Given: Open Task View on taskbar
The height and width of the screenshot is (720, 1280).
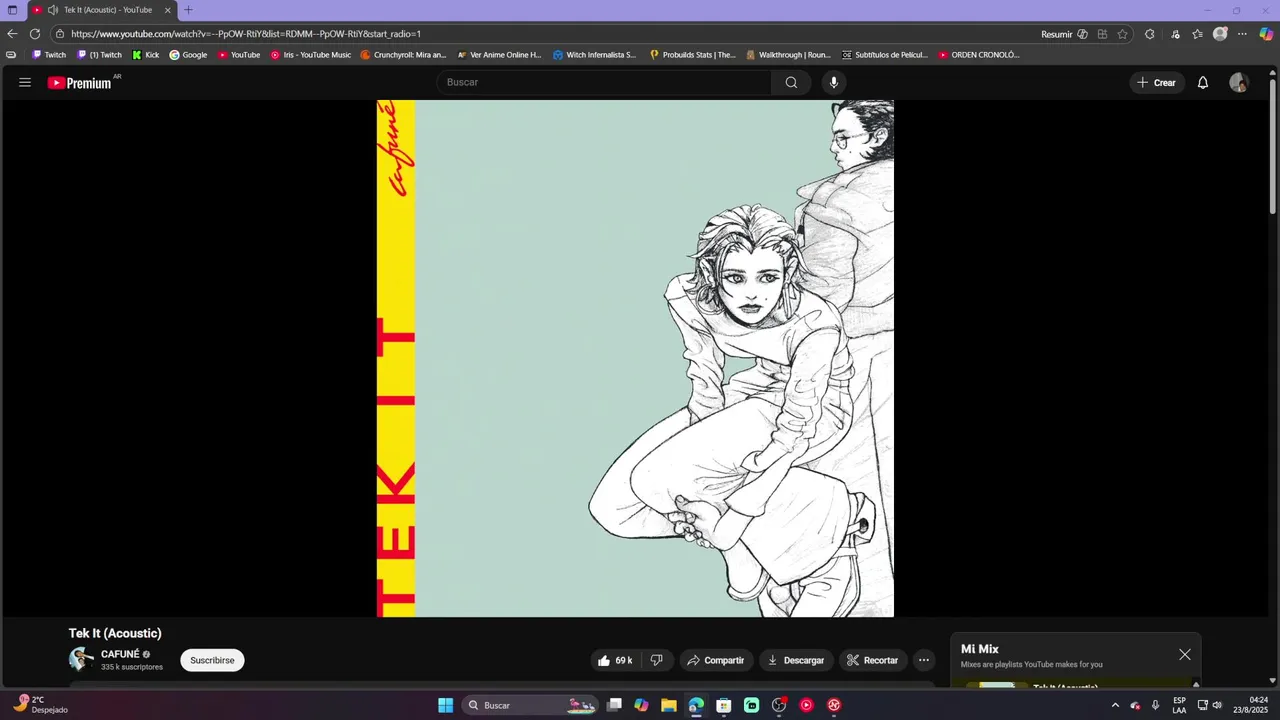Looking at the screenshot, I should 615,705.
